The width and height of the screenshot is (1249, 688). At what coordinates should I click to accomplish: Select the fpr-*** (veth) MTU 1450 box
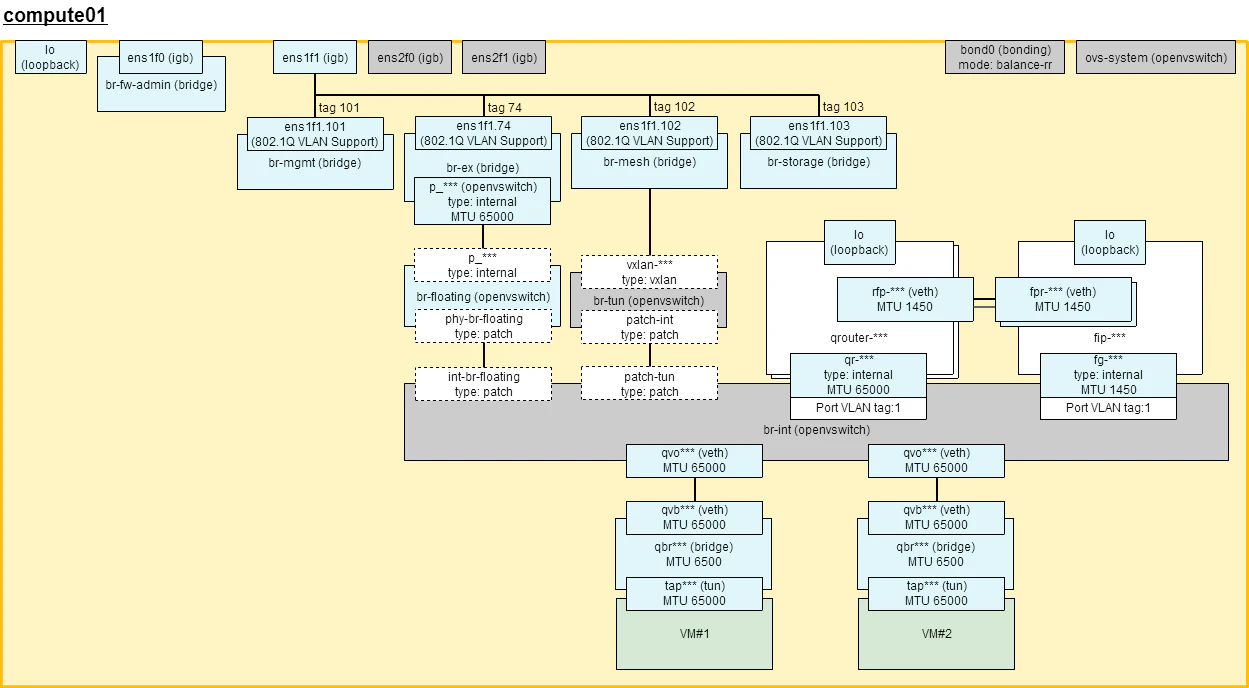tap(1063, 299)
